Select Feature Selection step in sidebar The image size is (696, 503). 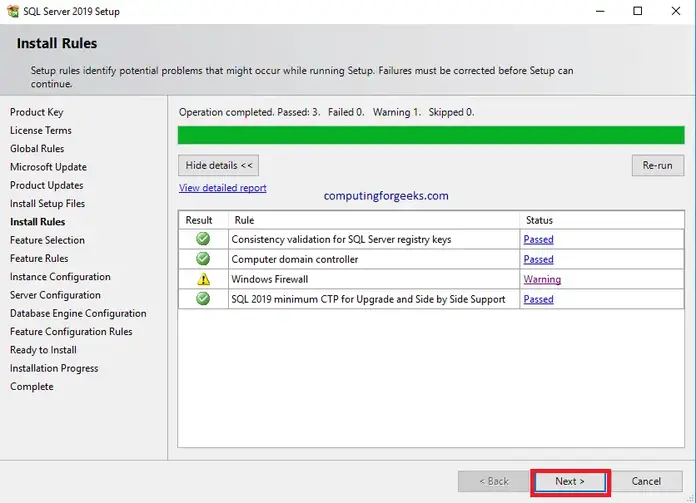(x=47, y=240)
